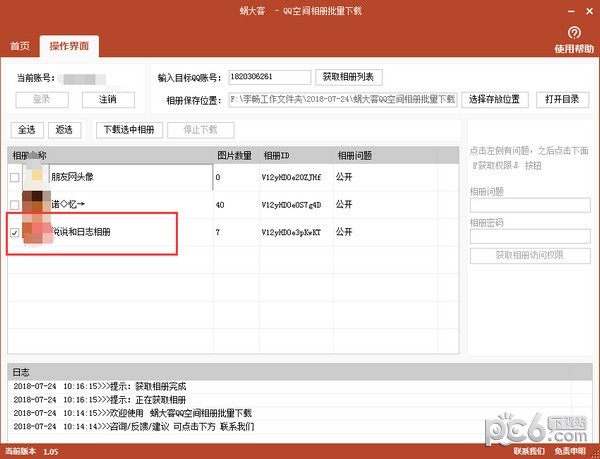Click the 全选 select-all button
Viewport: 600px width, 459px height.
[x=27, y=130]
